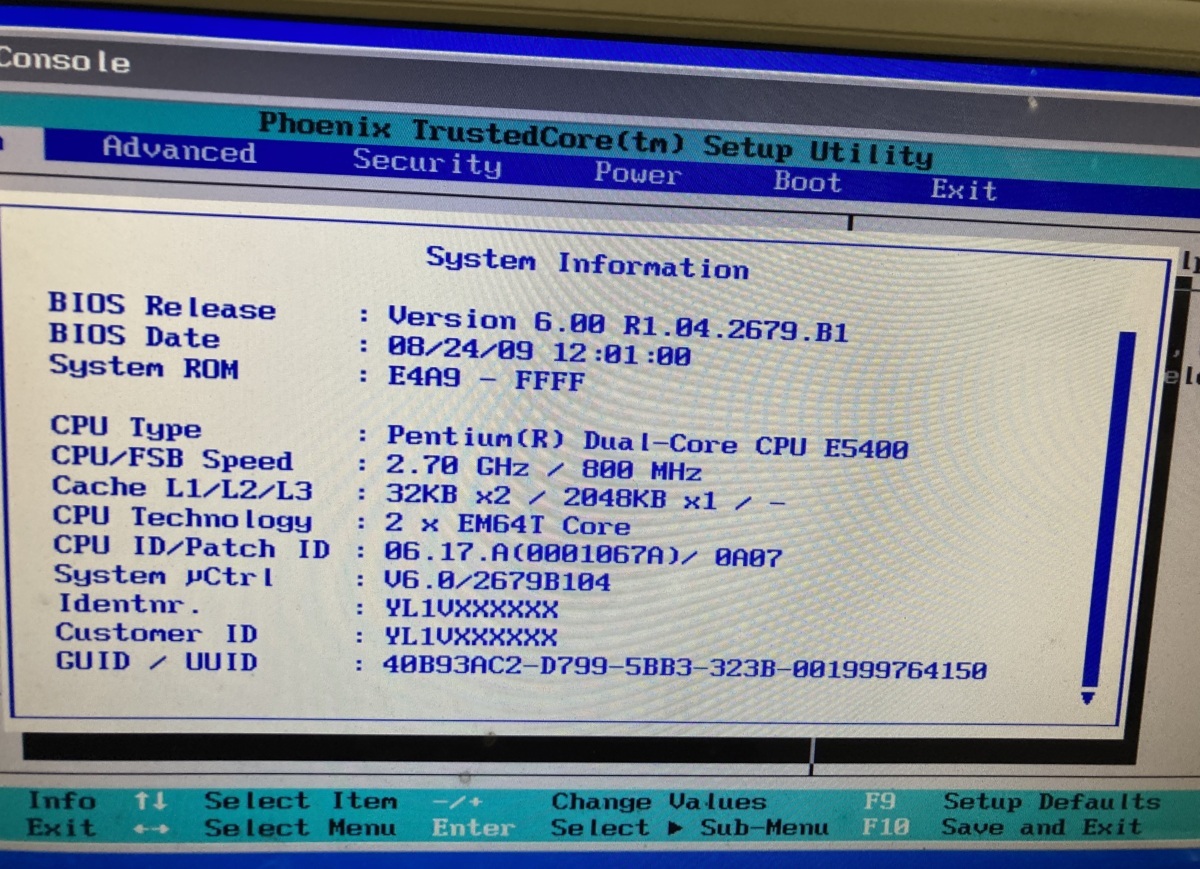Click the UUID value starting with 40B93AC2
This screenshot has height=869, width=1200.
684,667
